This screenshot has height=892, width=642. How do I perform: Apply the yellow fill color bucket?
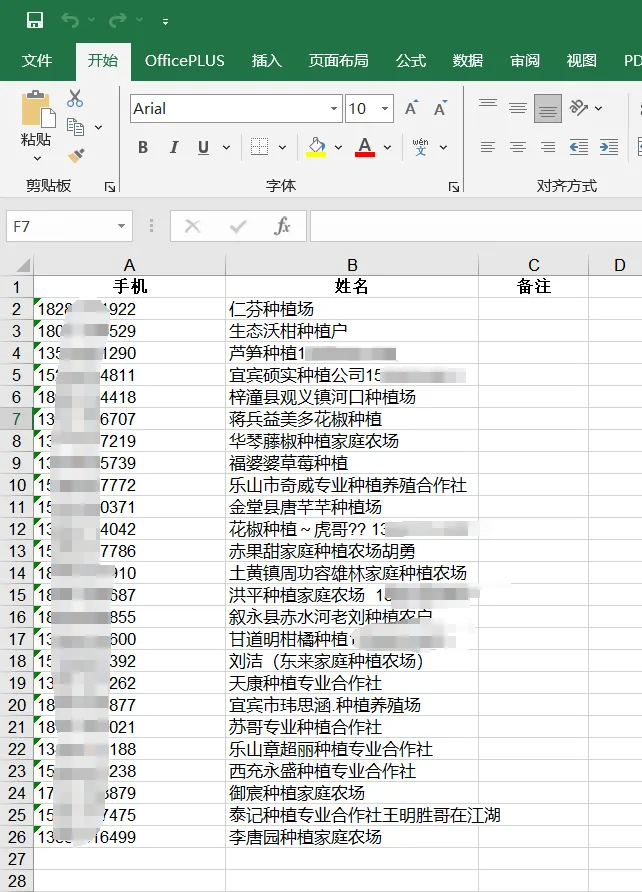point(317,148)
